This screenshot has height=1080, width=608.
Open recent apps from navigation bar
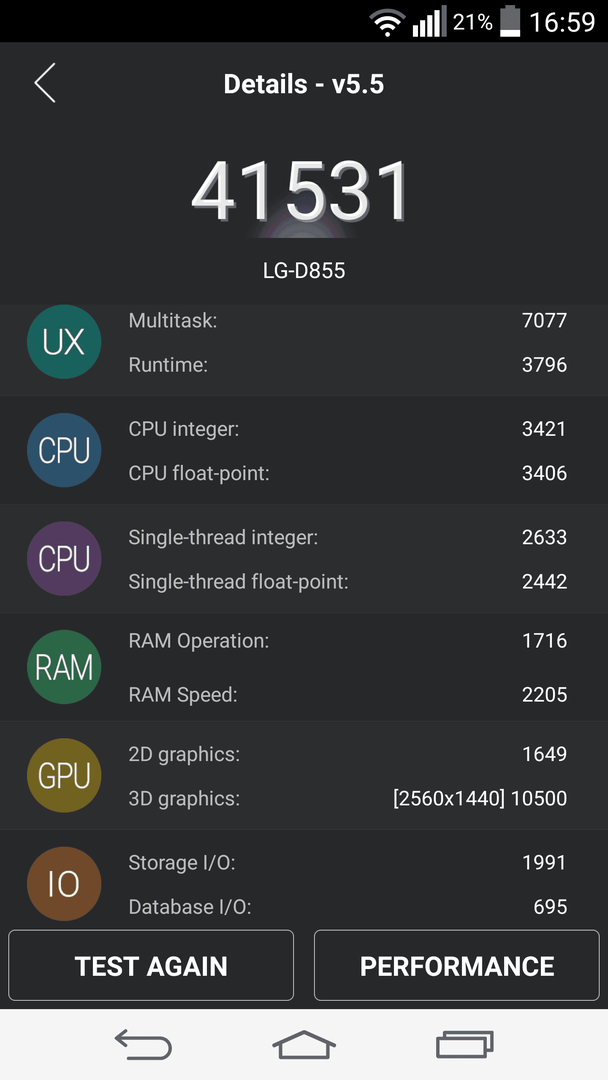[x=465, y=1044]
